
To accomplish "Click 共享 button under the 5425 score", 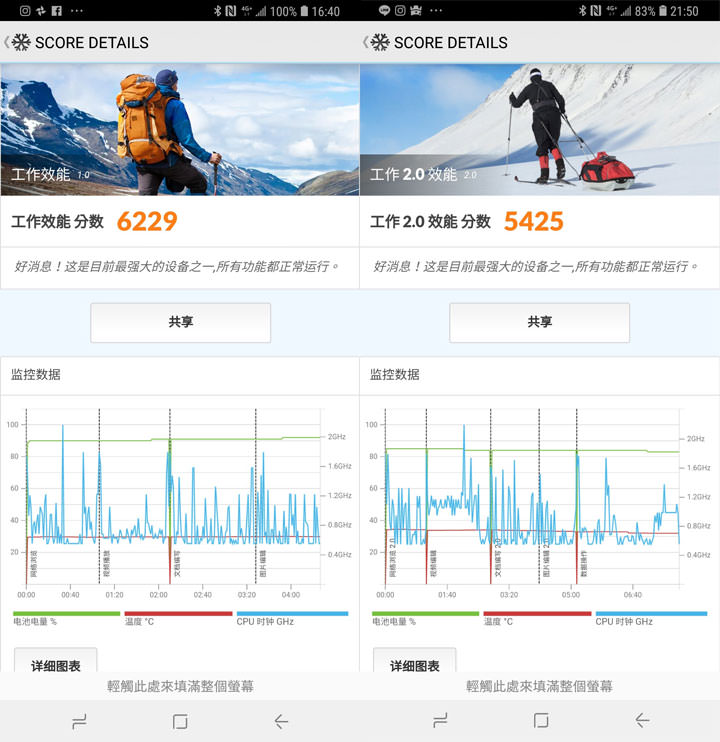I will click(539, 322).
